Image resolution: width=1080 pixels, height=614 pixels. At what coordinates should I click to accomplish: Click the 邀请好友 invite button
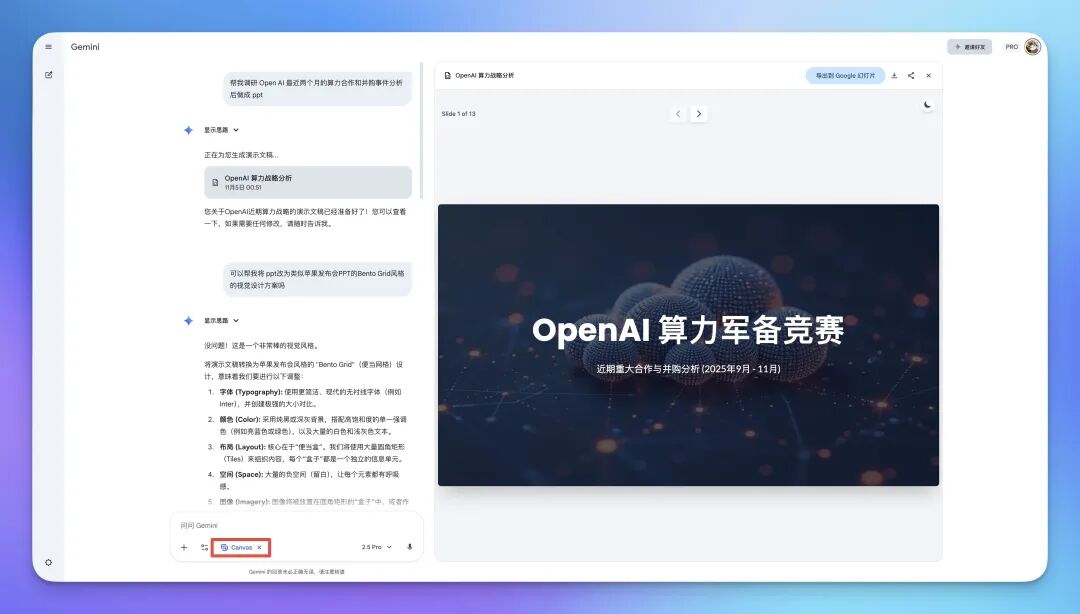(x=968, y=46)
